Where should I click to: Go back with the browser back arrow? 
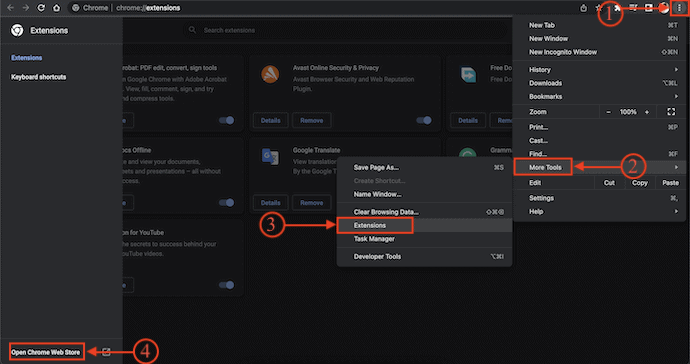tap(10, 8)
